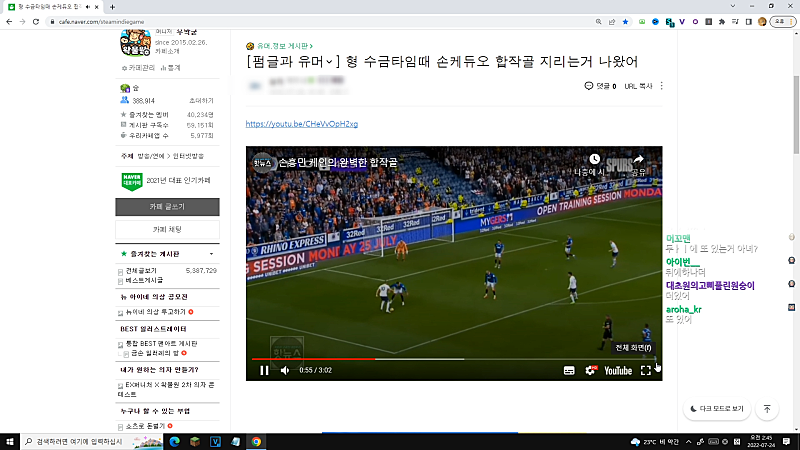
Task: Enter fullscreen mode in video player
Action: coord(646,371)
